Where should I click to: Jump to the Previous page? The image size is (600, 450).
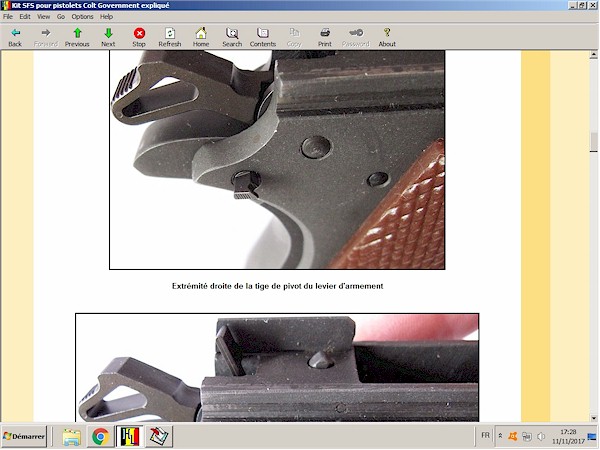pyautogui.click(x=77, y=38)
